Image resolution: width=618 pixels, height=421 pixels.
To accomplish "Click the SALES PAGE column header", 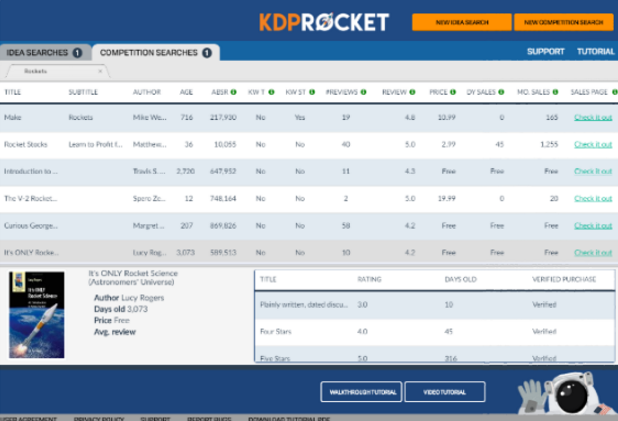I will tap(589, 92).
